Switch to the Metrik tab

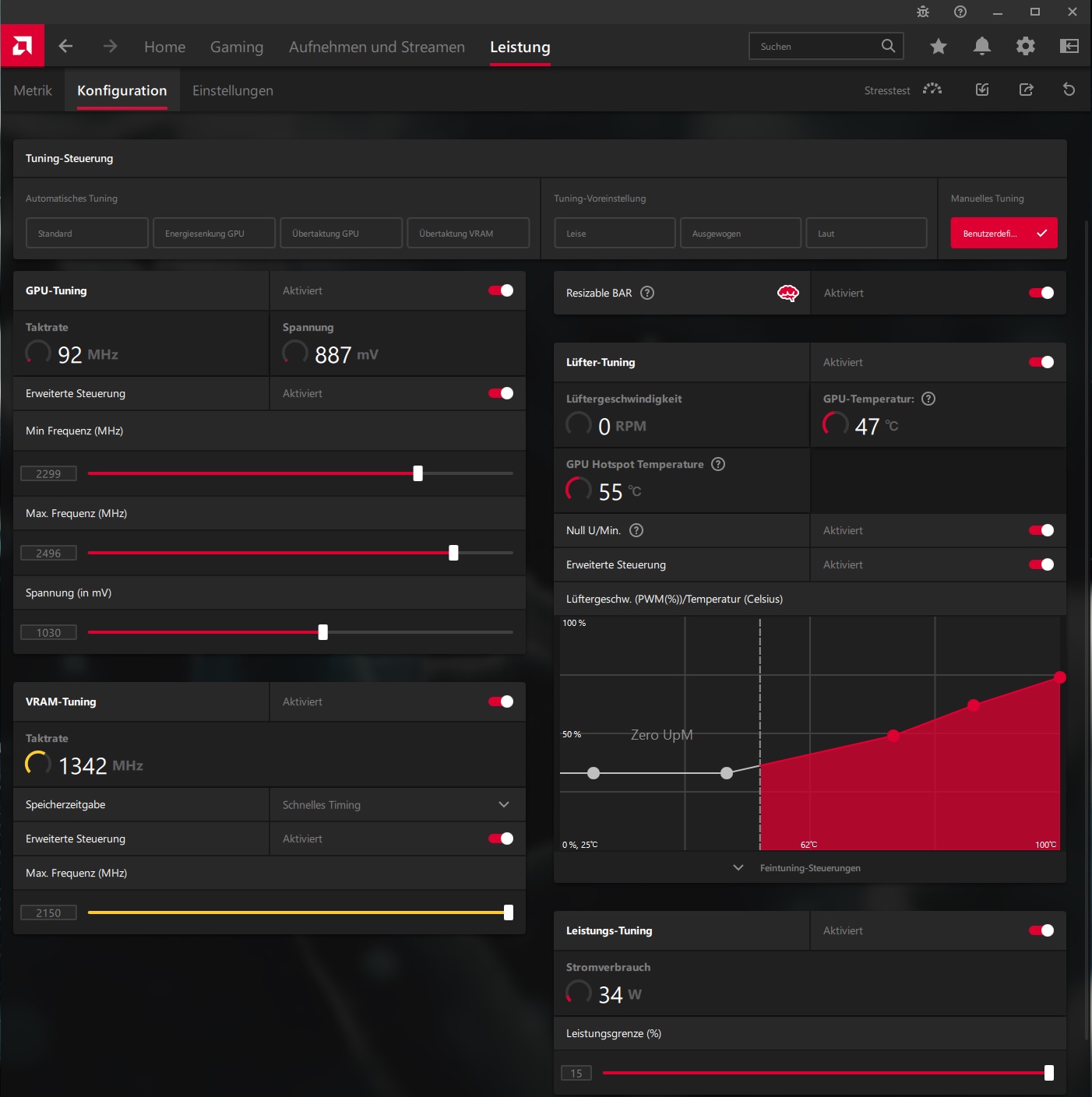click(x=32, y=90)
